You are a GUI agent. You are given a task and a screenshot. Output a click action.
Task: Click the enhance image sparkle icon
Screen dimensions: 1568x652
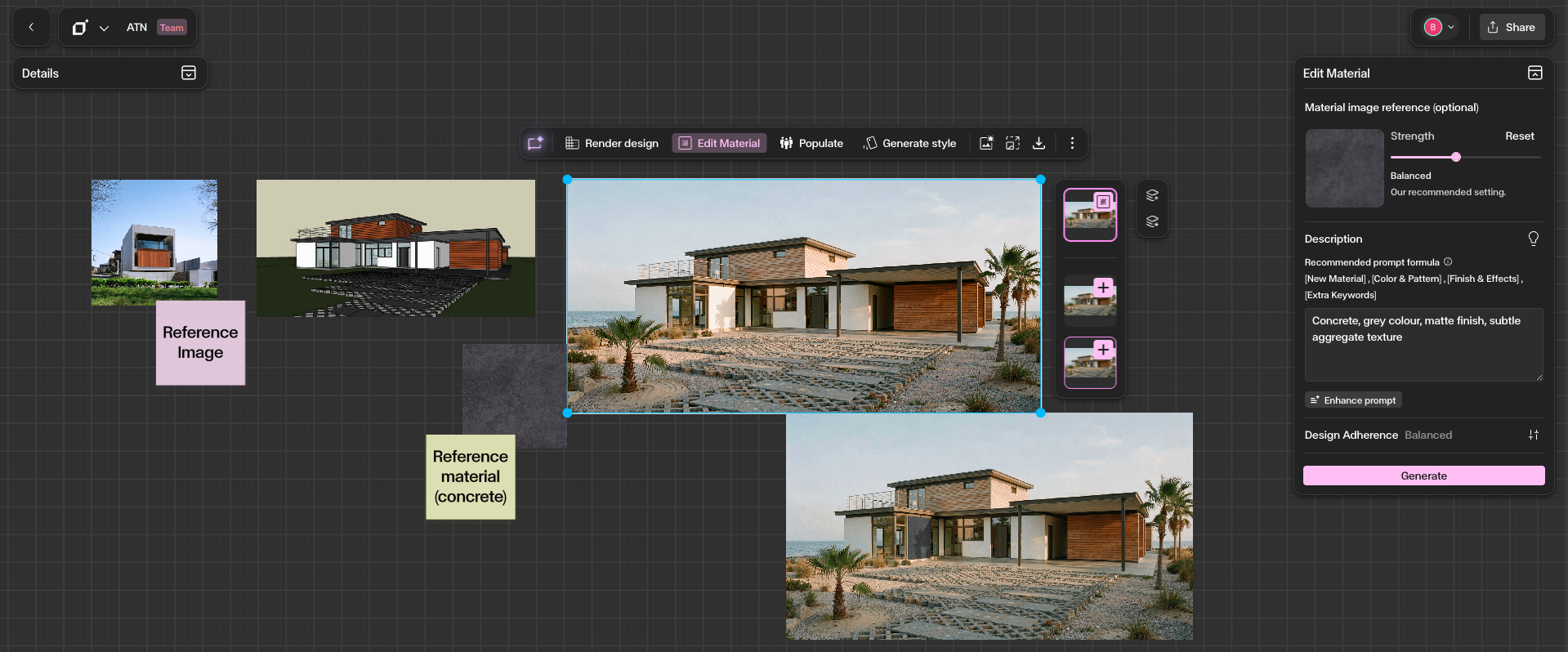(x=986, y=143)
